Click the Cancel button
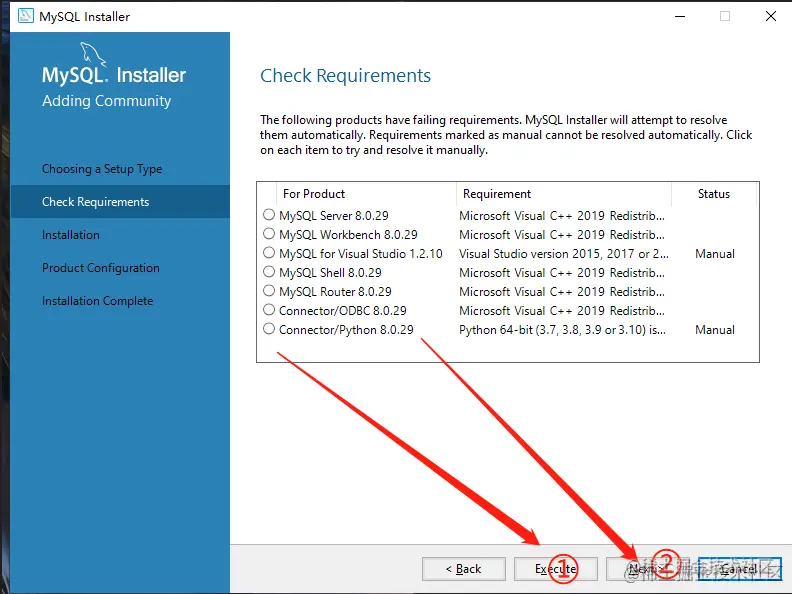This screenshot has width=792, height=594. pyautogui.click(x=739, y=569)
